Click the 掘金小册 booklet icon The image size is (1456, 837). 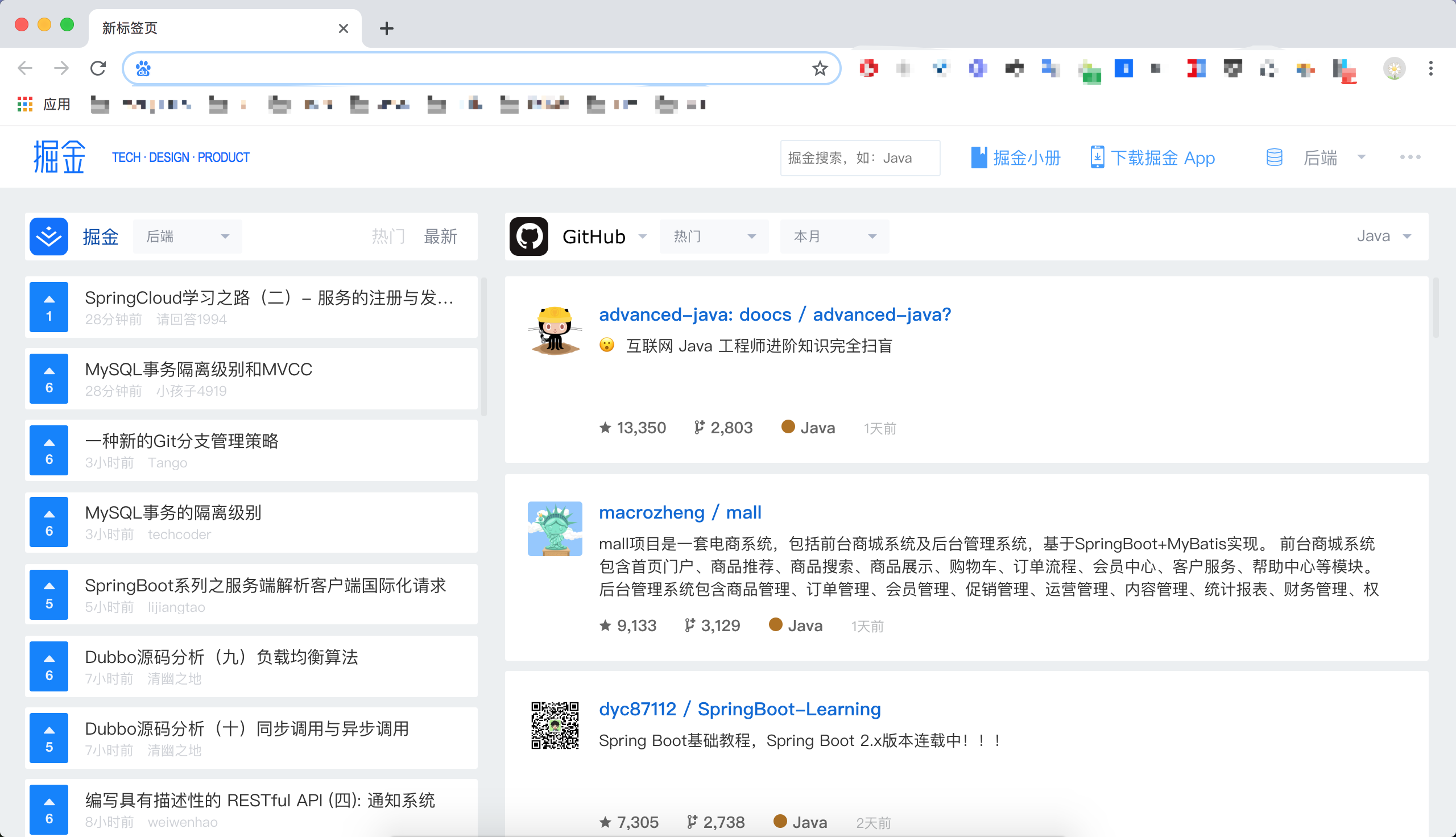tap(979, 158)
